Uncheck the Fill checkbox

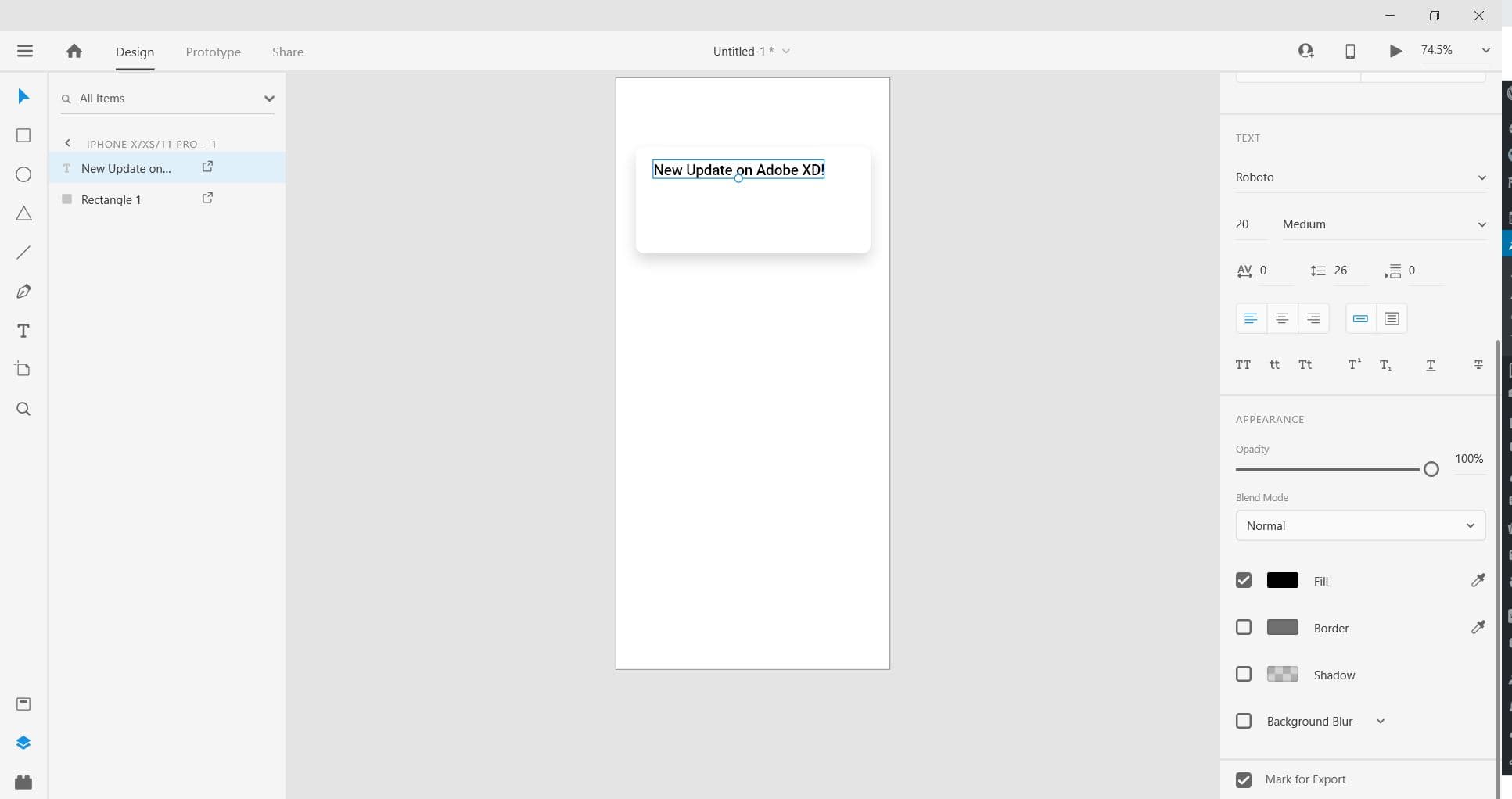tap(1244, 580)
